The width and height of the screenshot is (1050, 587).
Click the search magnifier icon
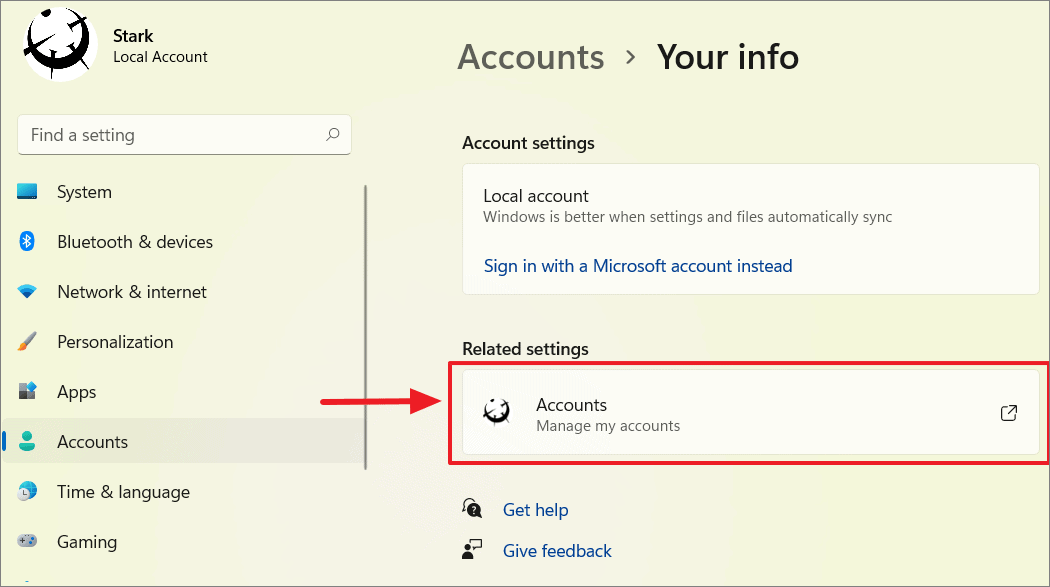(x=333, y=135)
